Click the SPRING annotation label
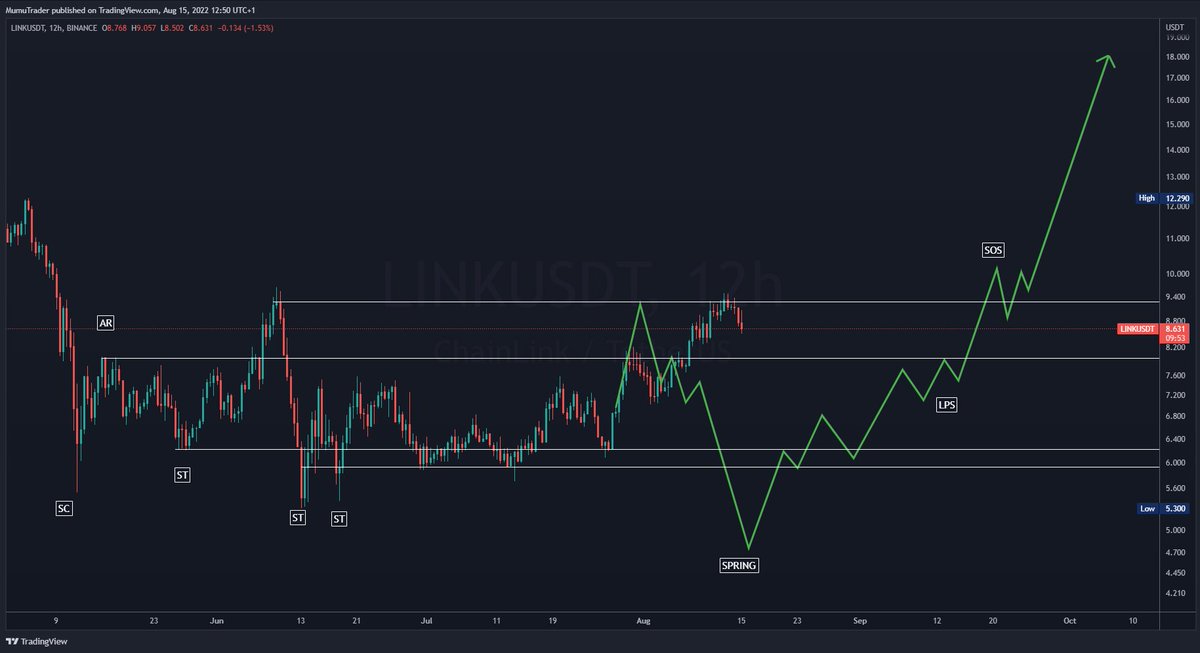The width and height of the screenshot is (1200, 653). pos(739,565)
